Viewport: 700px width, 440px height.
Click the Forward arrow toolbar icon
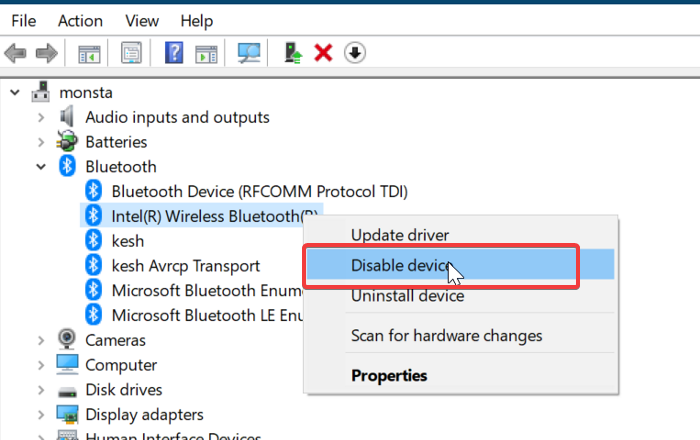[x=46, y=53]
